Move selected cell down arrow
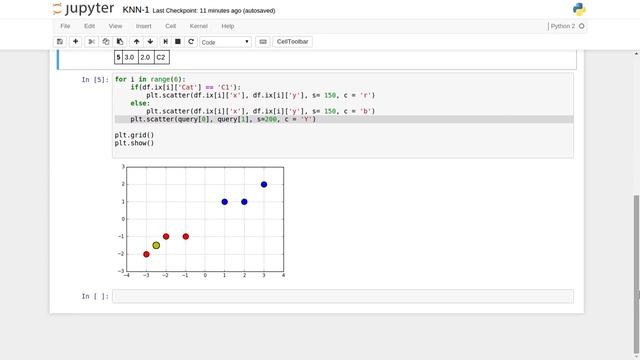 [151, 42]
